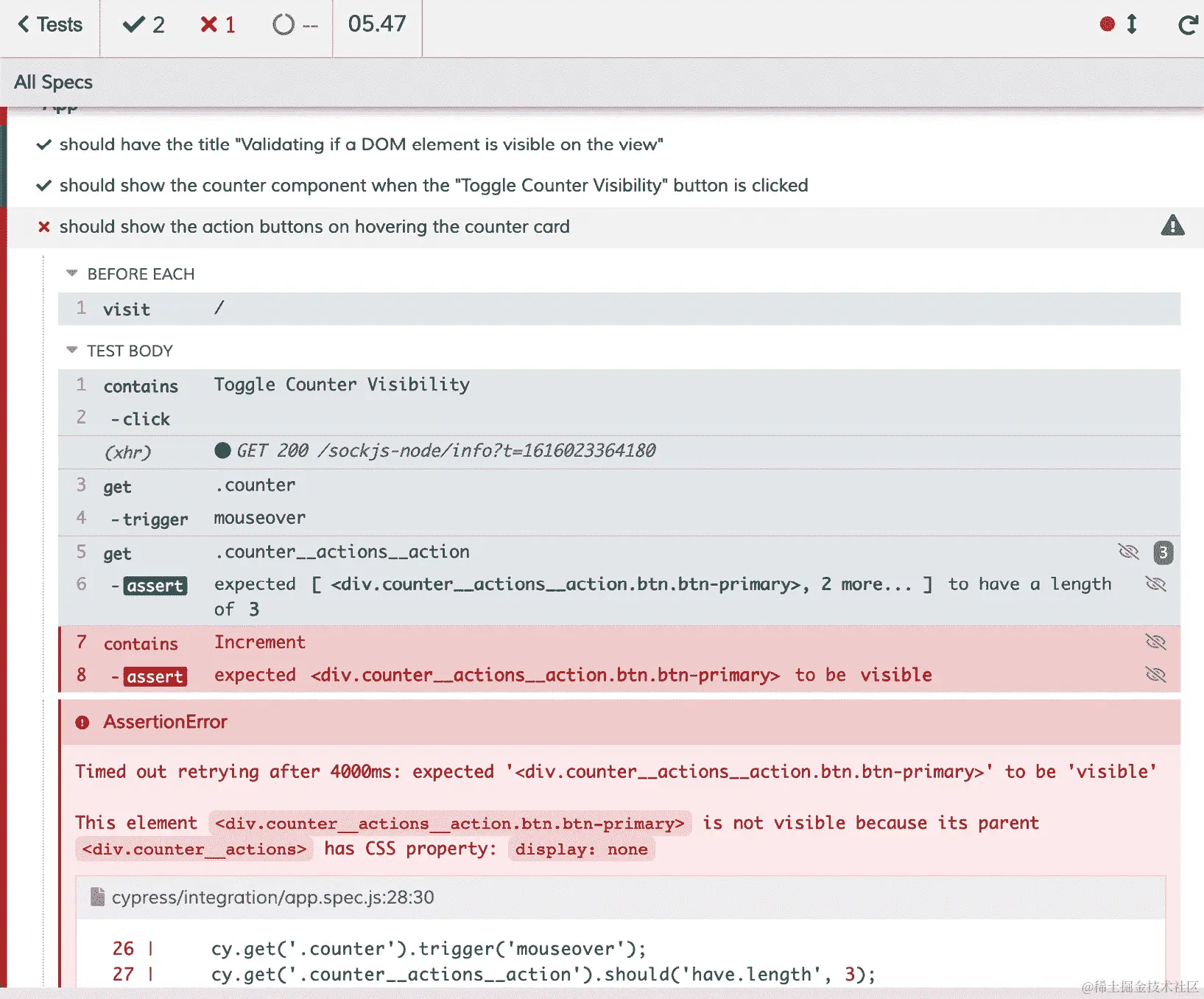Select the contains Increment command

tap(619, 642)
